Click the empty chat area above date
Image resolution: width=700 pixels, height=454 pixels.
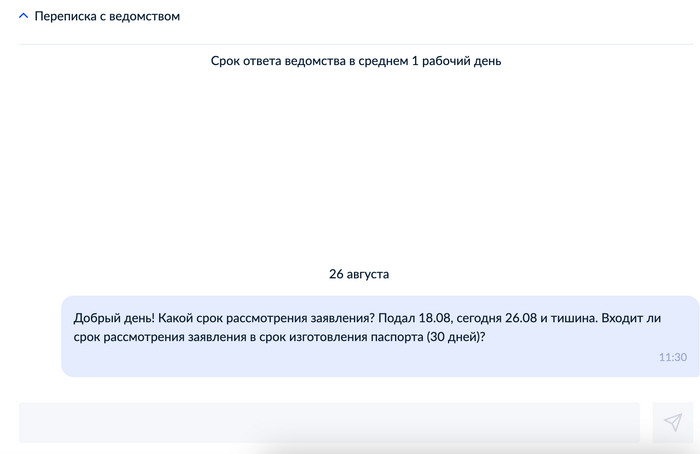click(356, 170)
